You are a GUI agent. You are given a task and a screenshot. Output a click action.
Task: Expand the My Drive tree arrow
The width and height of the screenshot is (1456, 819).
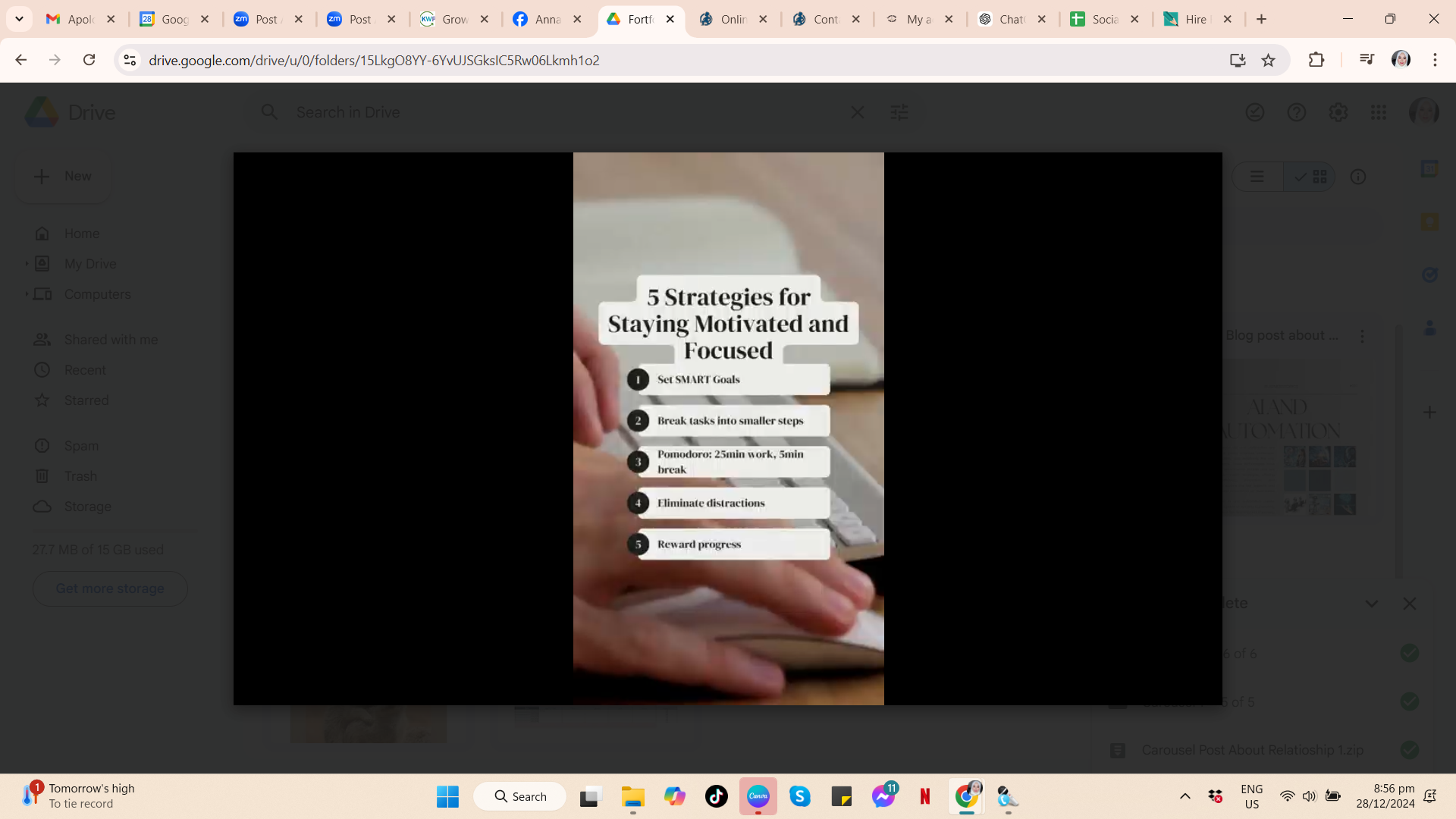(27, 264)
